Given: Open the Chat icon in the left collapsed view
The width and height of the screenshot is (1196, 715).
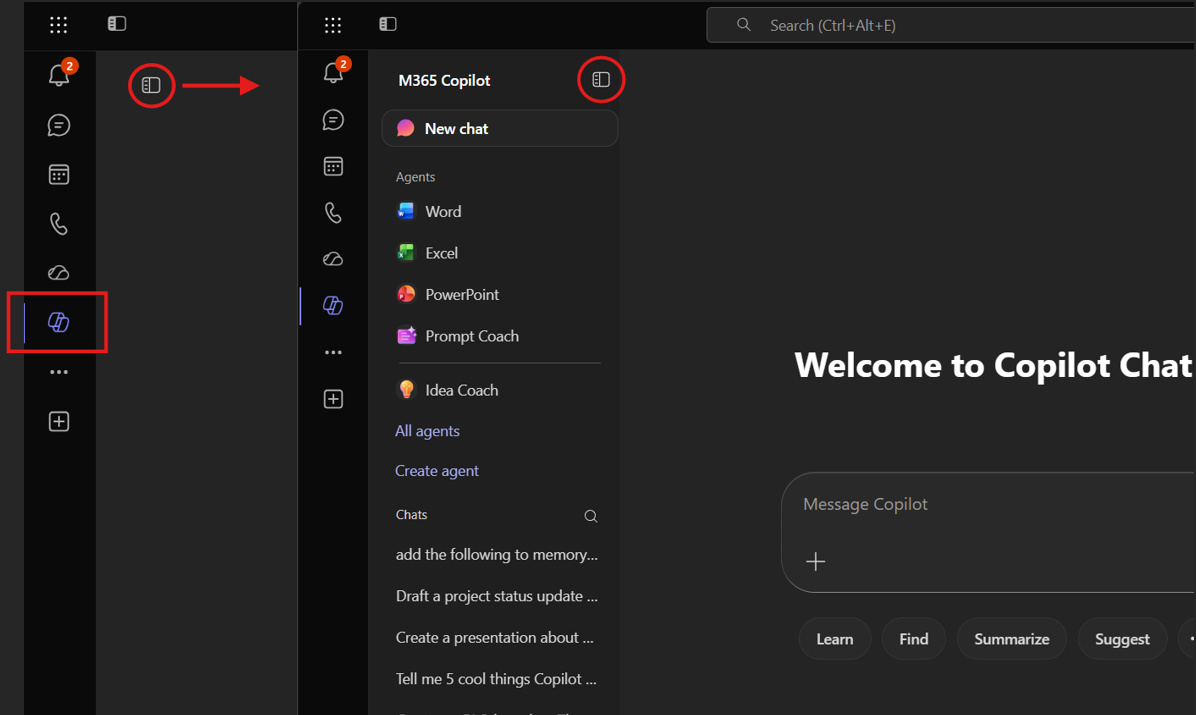Looking at the screenshot, I should point(59,125).
